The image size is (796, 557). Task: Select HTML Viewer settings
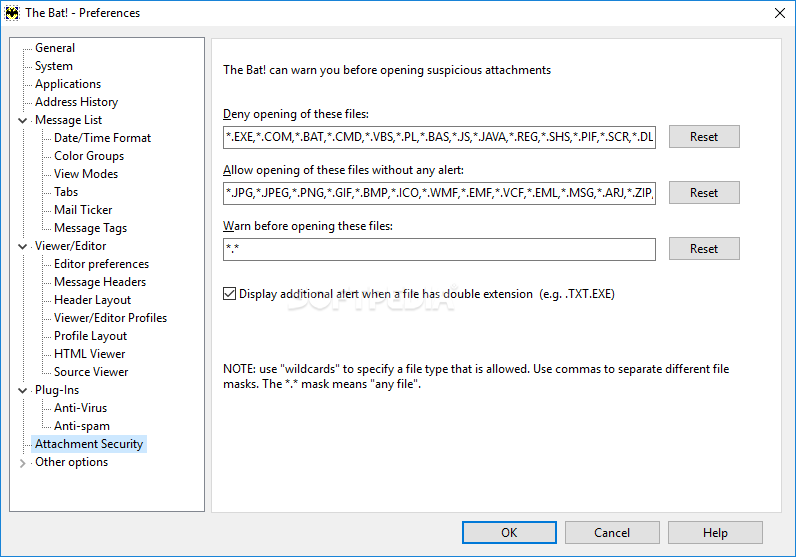[89, 354]
